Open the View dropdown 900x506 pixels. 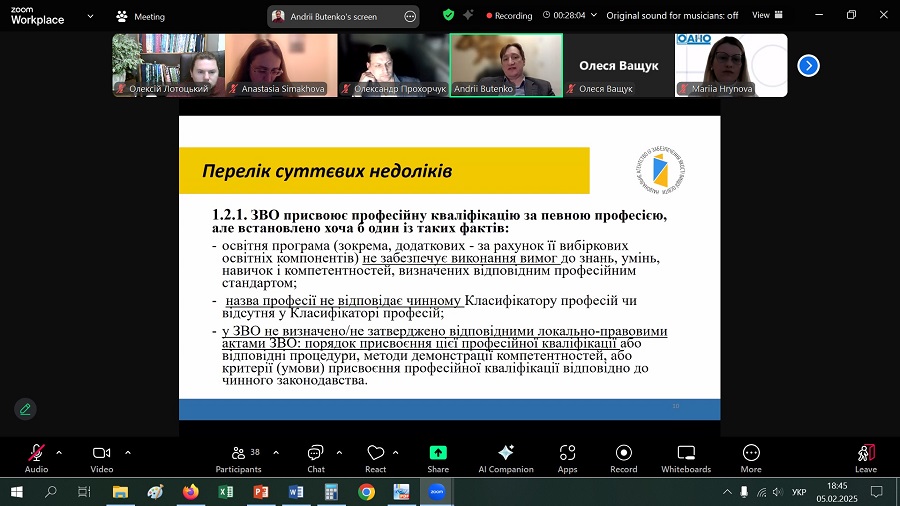765,15
